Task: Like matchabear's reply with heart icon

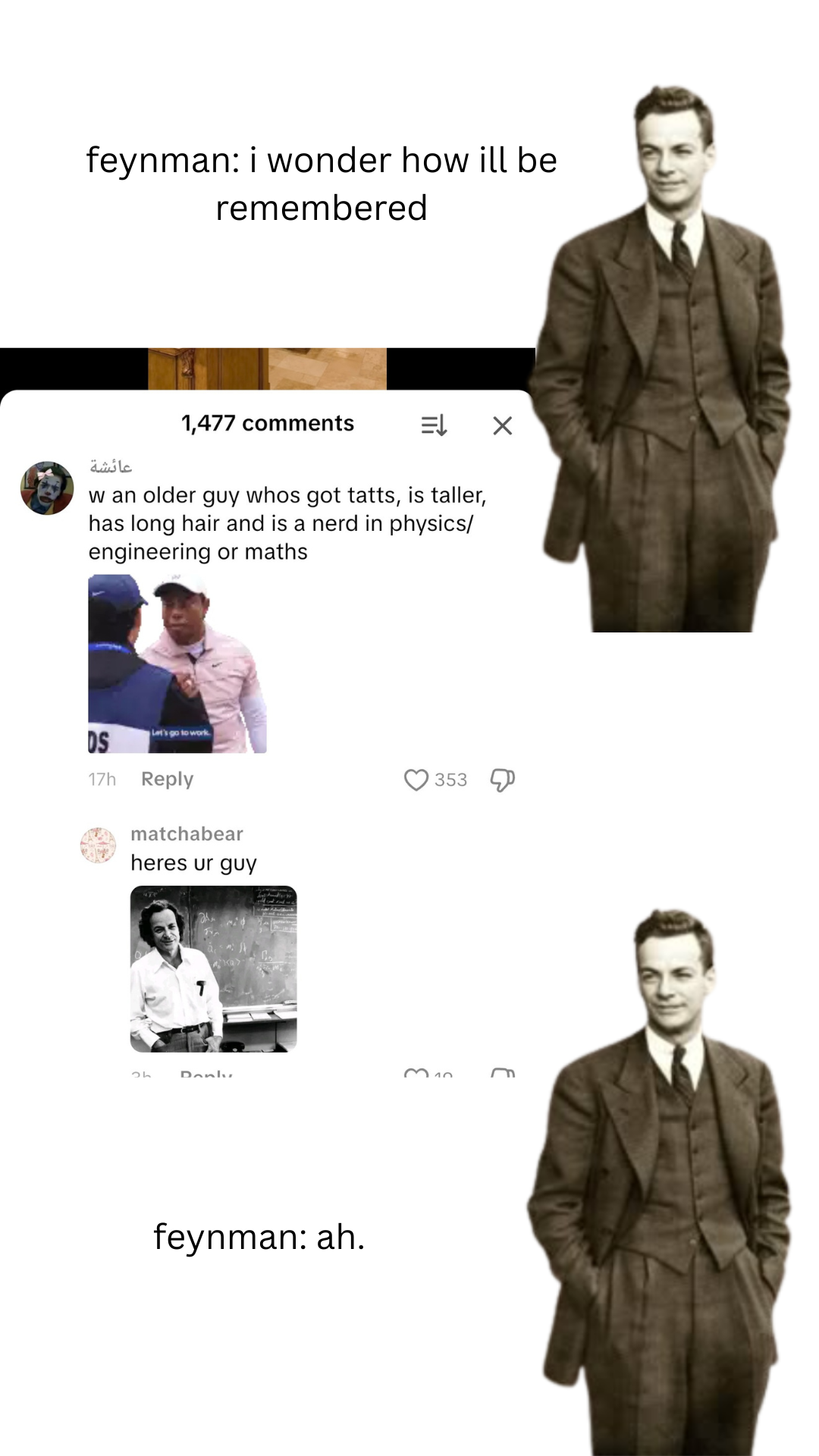Action: [416, 1073]
